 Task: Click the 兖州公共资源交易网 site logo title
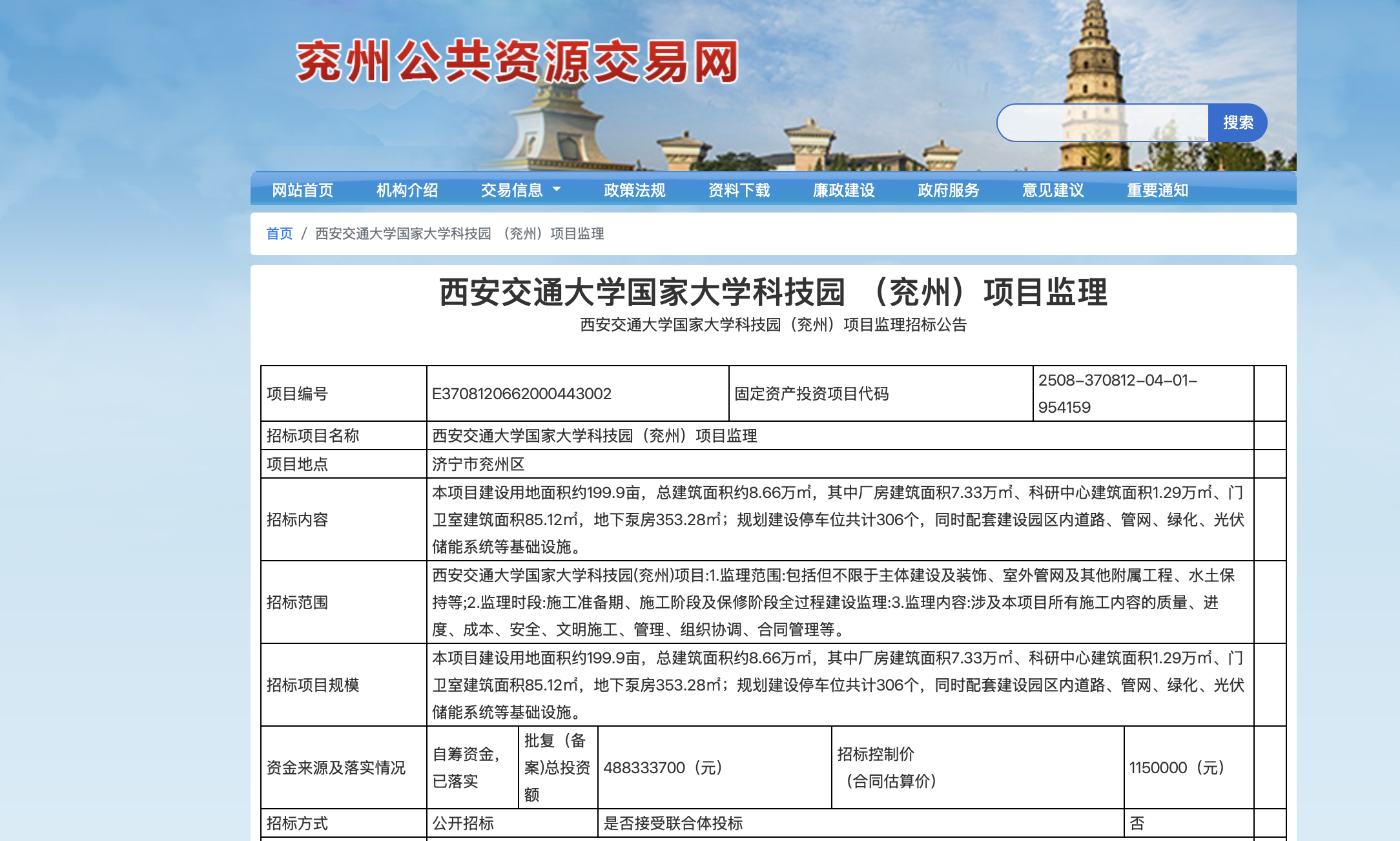[x=517, y=62]
